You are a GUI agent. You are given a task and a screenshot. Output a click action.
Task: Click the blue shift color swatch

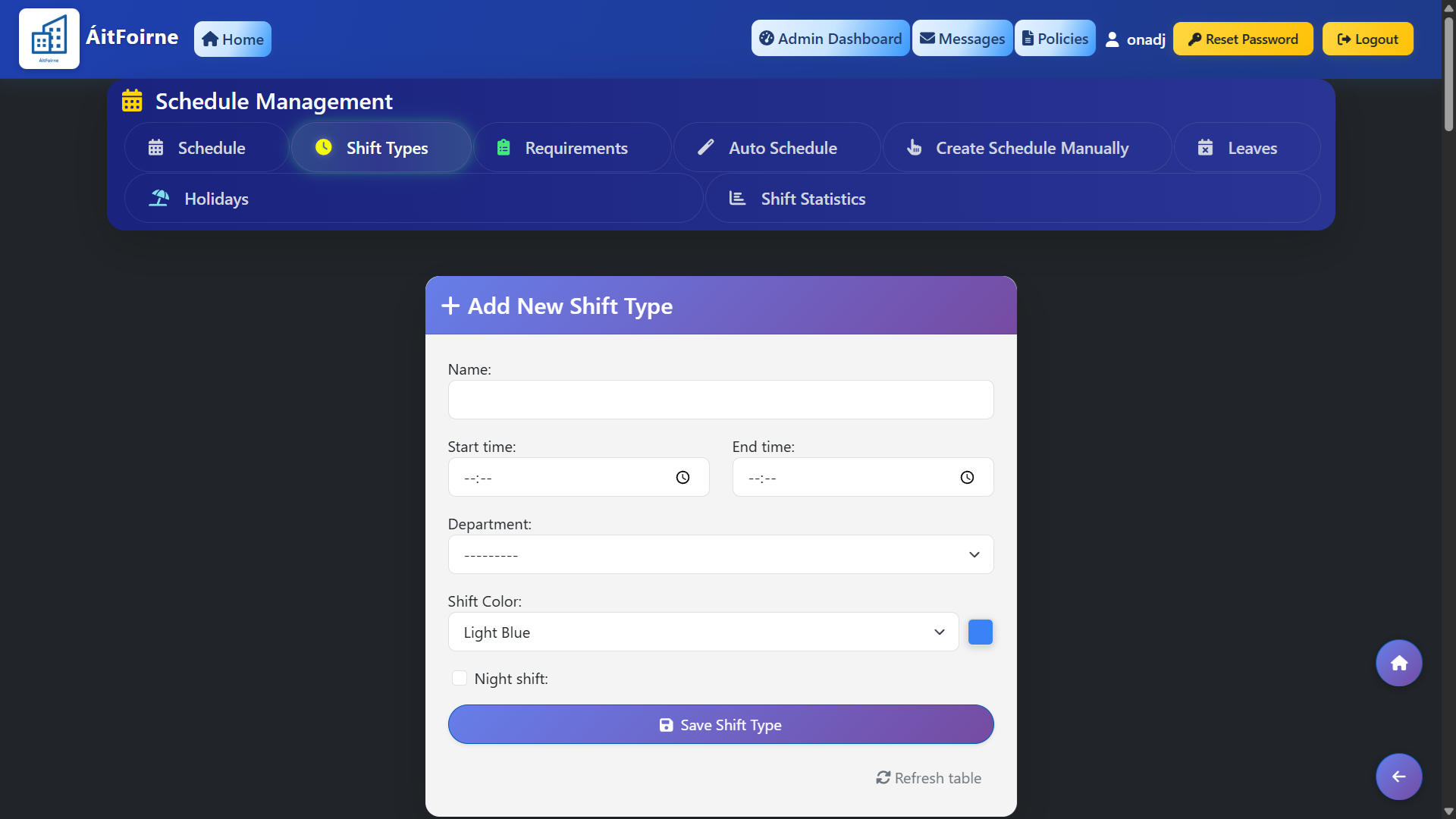979,632
